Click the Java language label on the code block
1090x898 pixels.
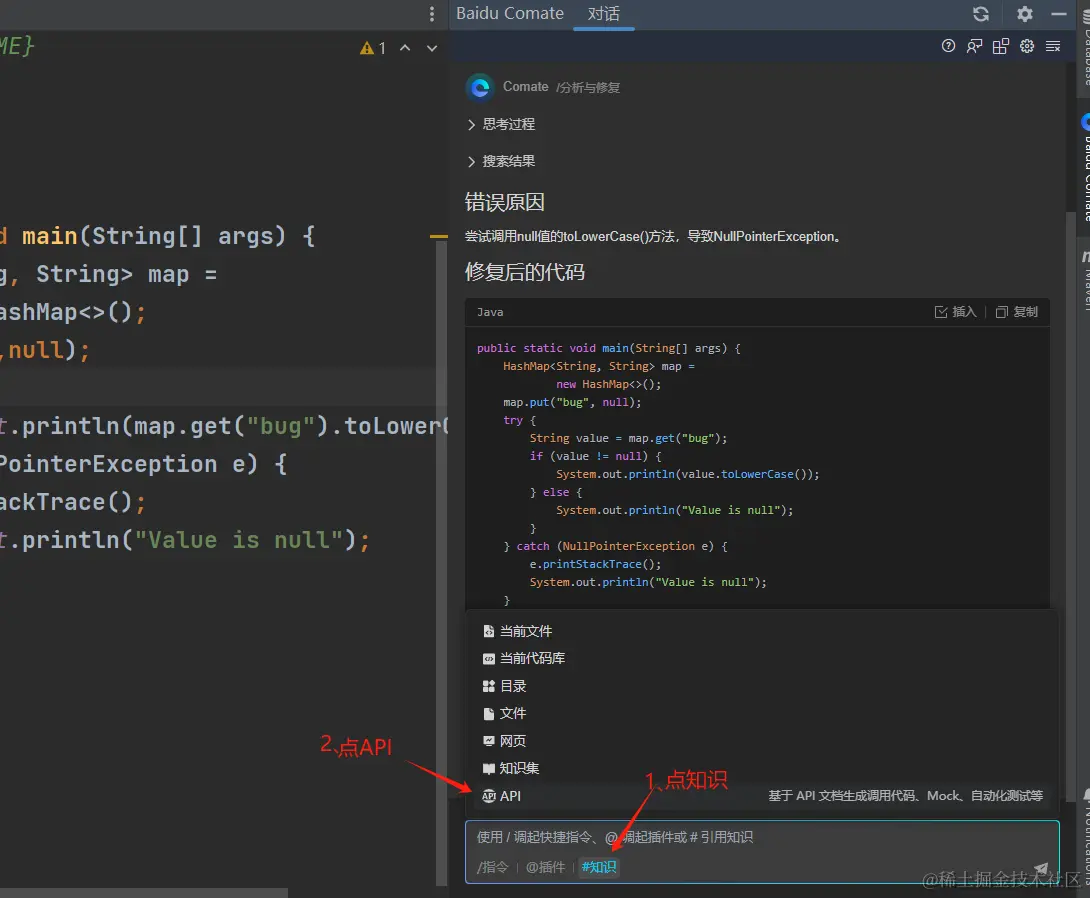490,312
